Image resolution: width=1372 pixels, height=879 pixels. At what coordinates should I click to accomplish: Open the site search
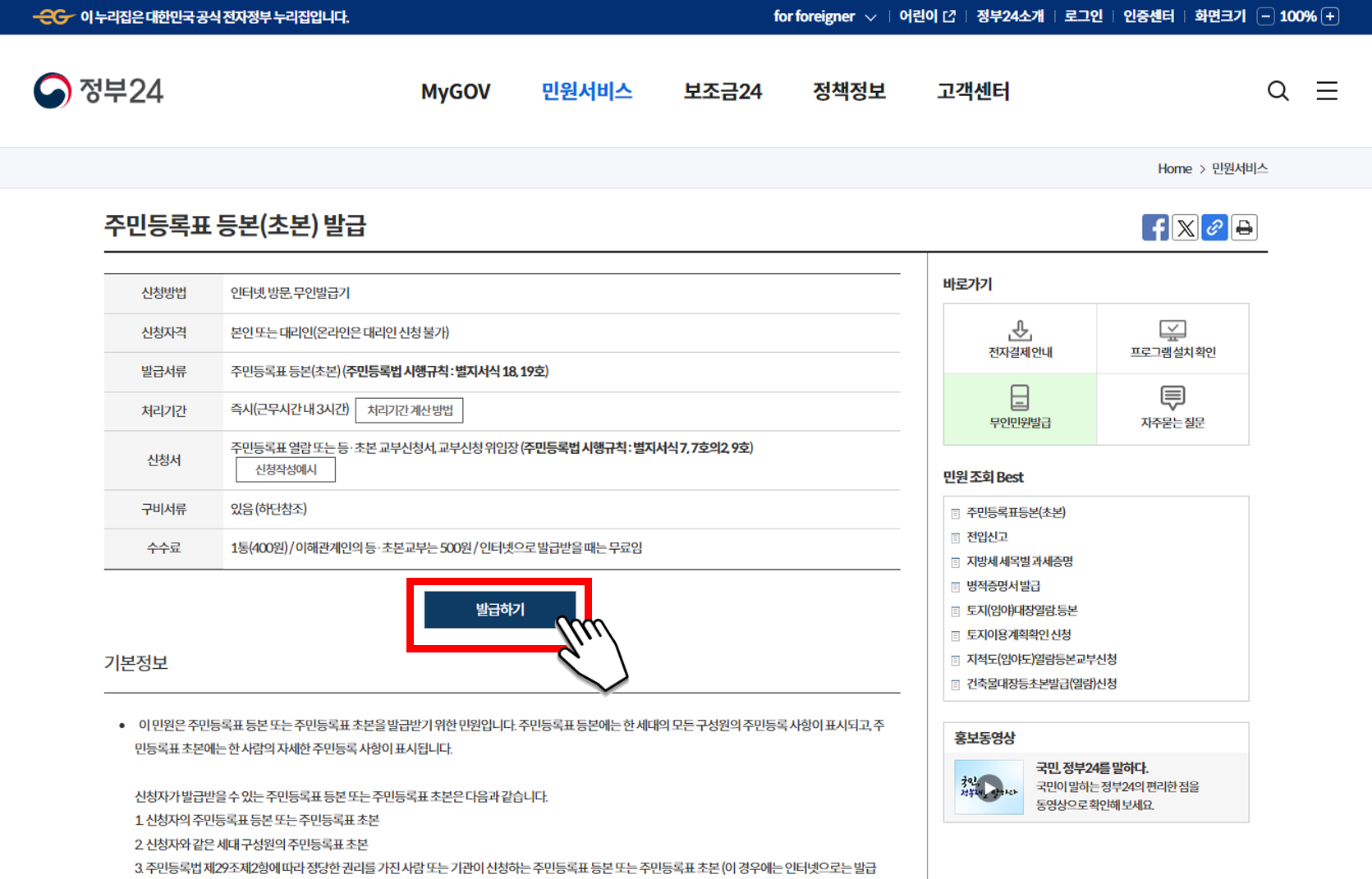(1278, 90)
